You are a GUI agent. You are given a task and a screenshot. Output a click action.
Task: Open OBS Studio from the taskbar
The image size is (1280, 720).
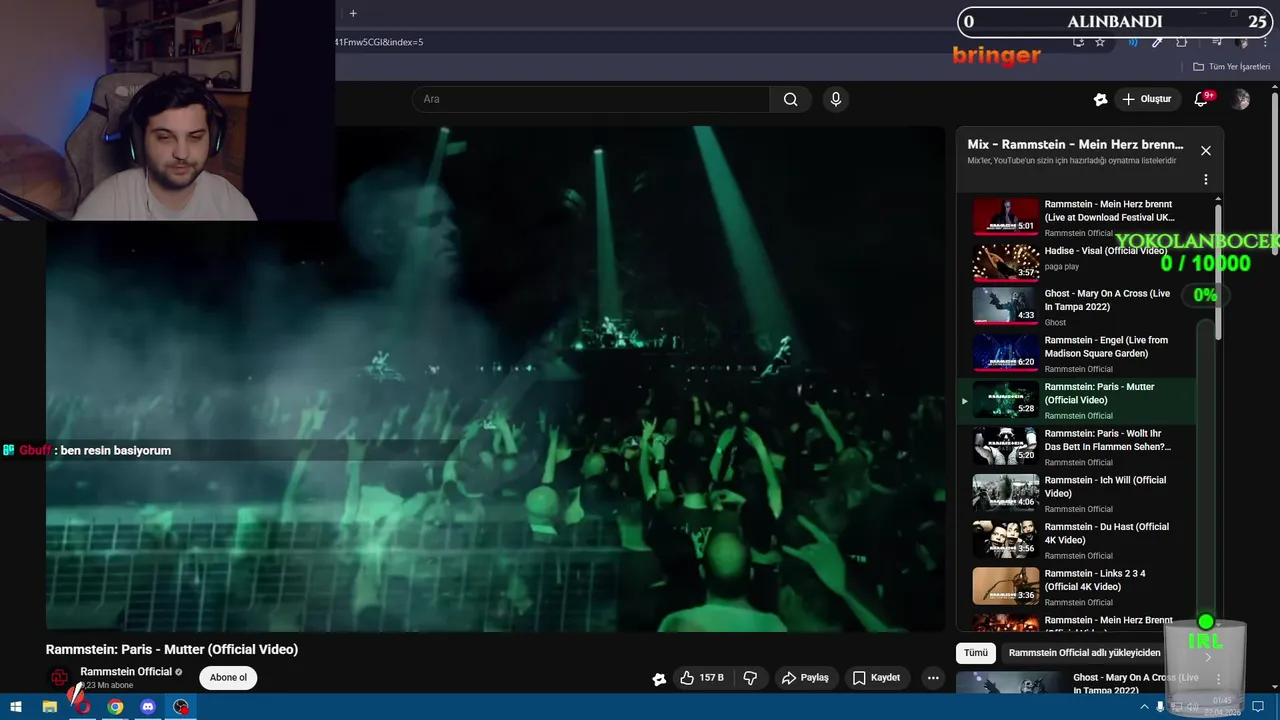[x=181, y=707]
